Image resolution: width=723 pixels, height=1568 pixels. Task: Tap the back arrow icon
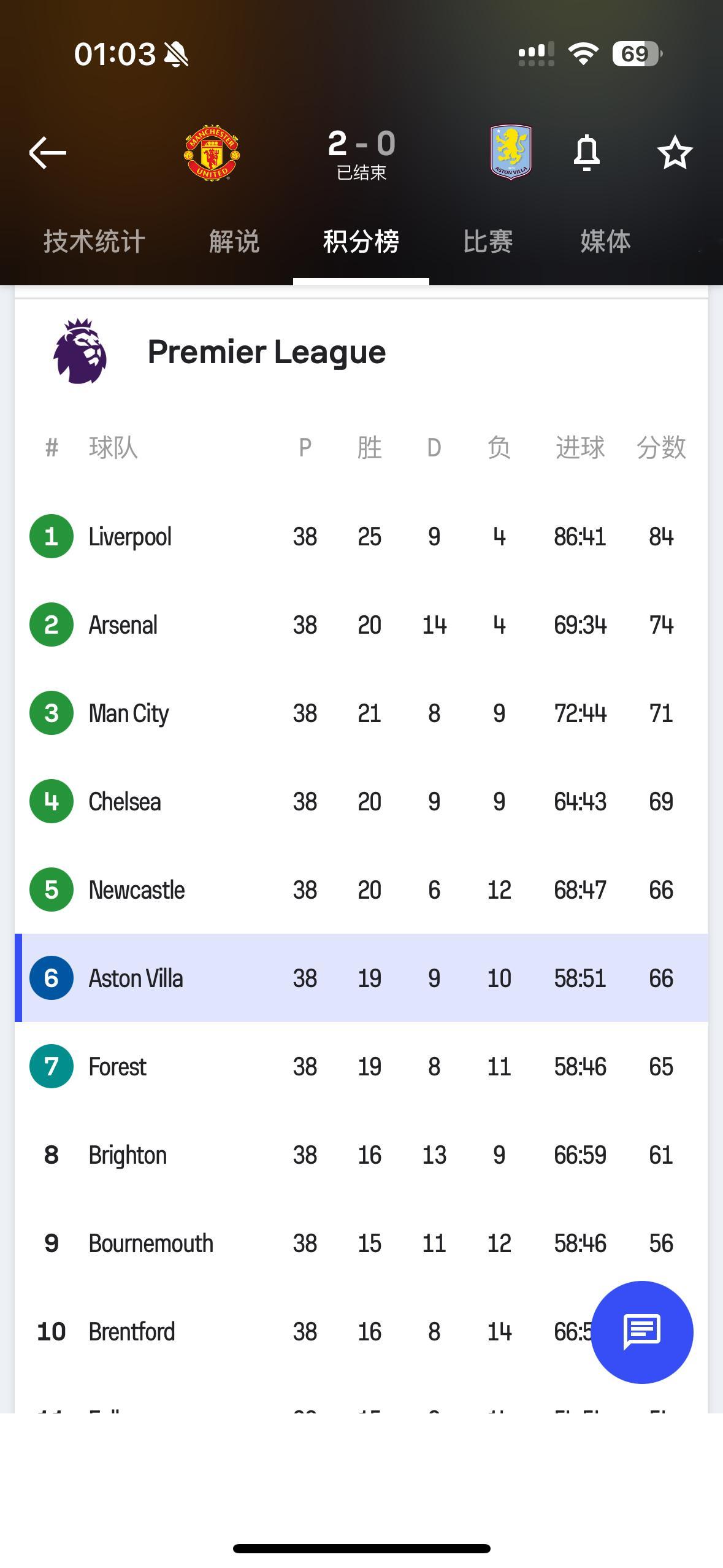[x=48, y=153]
